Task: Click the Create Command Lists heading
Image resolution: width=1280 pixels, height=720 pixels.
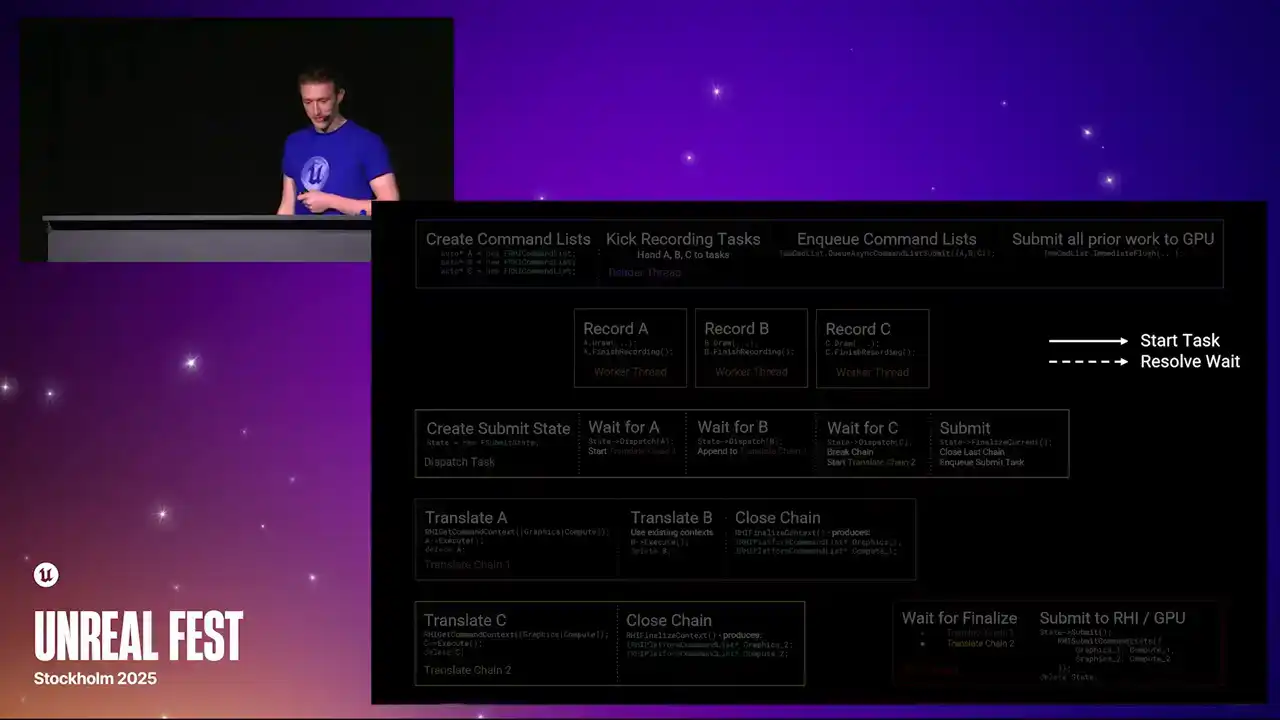Action: (508, 240)
